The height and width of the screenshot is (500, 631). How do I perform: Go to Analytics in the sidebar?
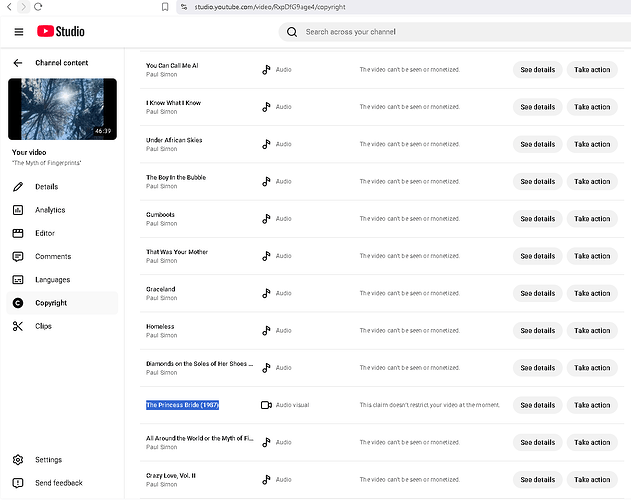click(x=50, y=210)
